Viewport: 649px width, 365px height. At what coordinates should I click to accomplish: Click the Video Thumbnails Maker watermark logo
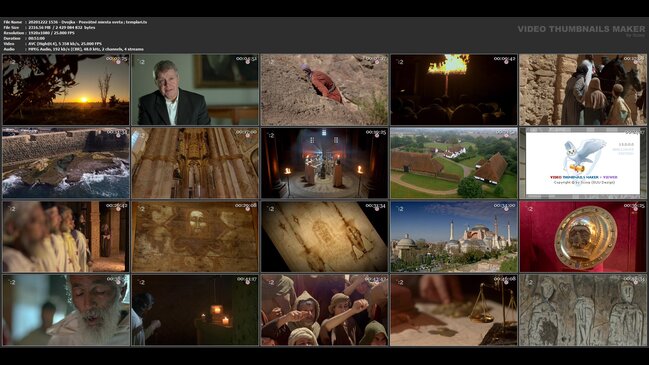(581, 30)
